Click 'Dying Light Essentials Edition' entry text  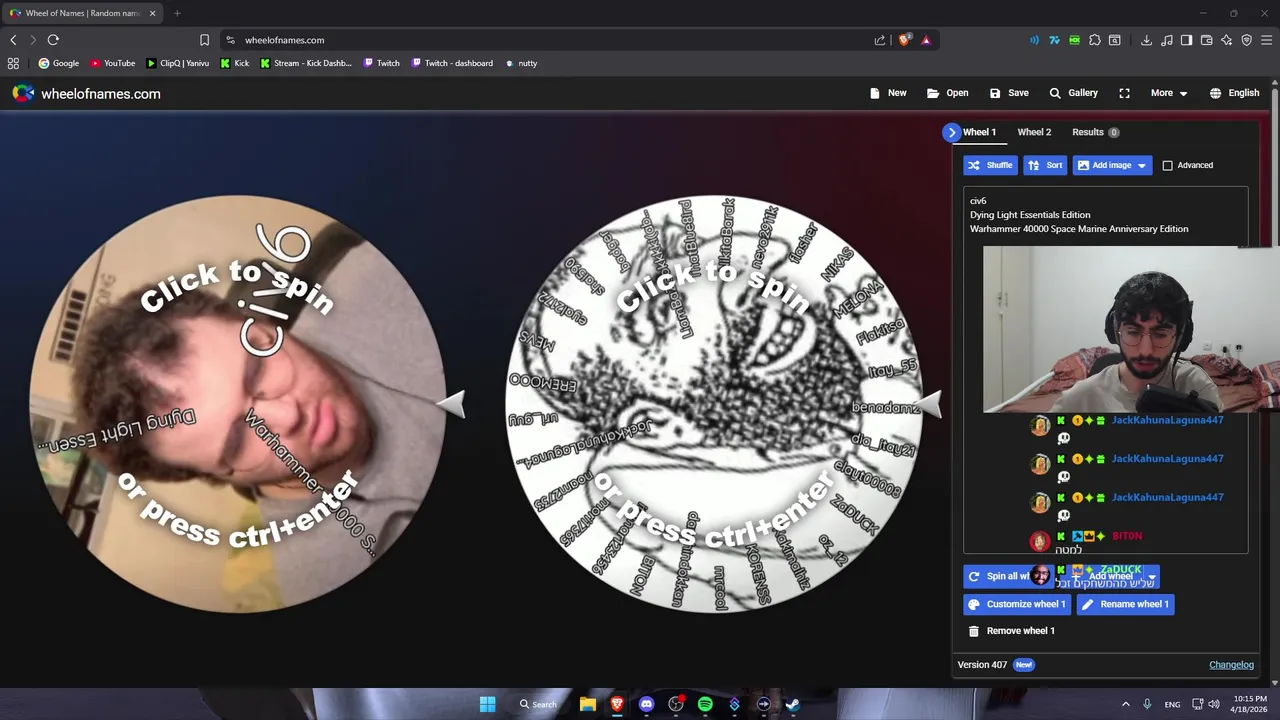click(1030, 215)
